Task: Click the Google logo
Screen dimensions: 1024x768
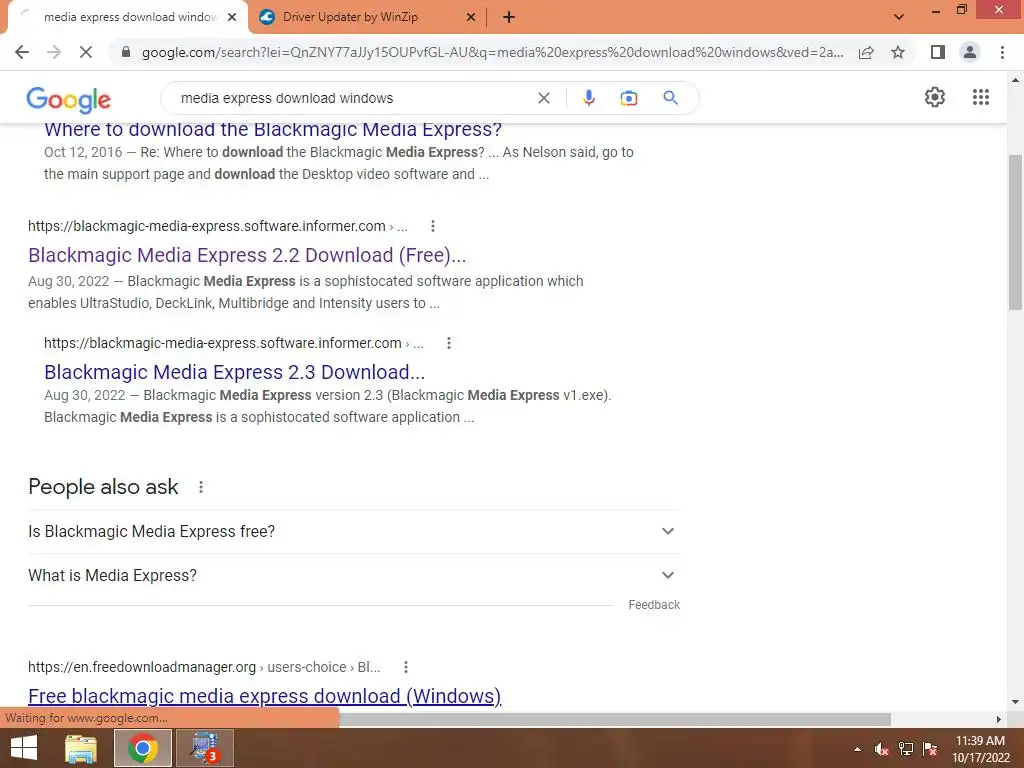Action: coord(69,99)
